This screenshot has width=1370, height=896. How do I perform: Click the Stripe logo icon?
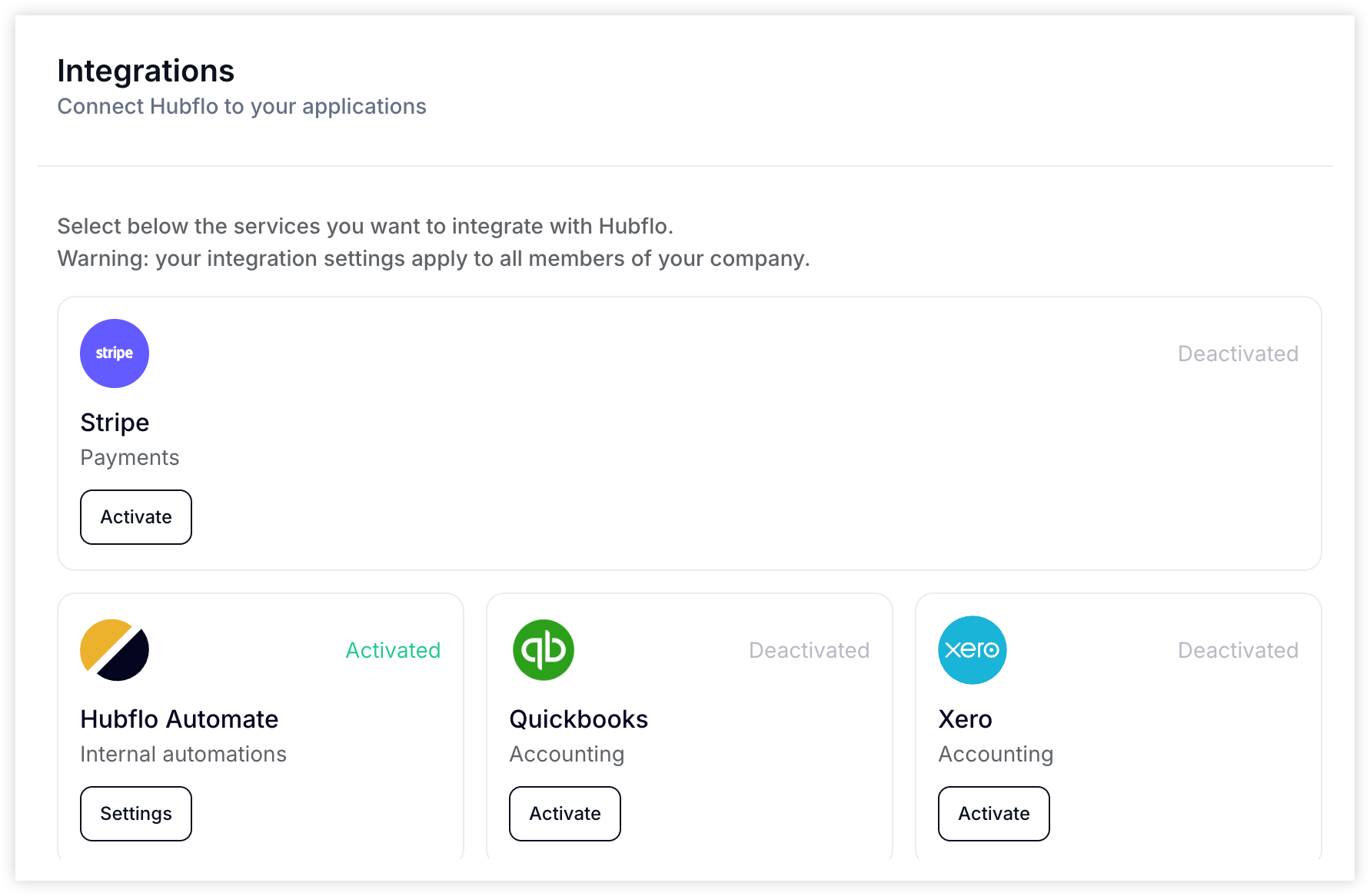[115, 353]
